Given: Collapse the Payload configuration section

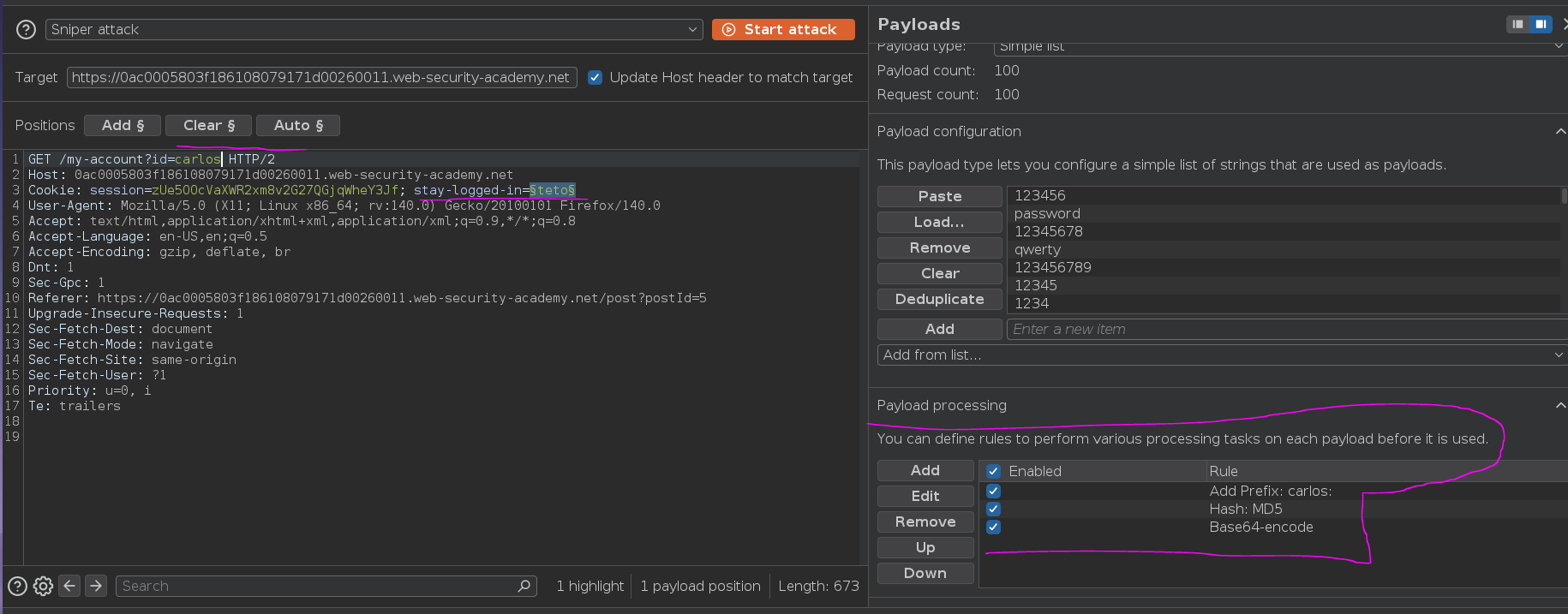Looking at the screenshot, I should (x=1560, y=131).
